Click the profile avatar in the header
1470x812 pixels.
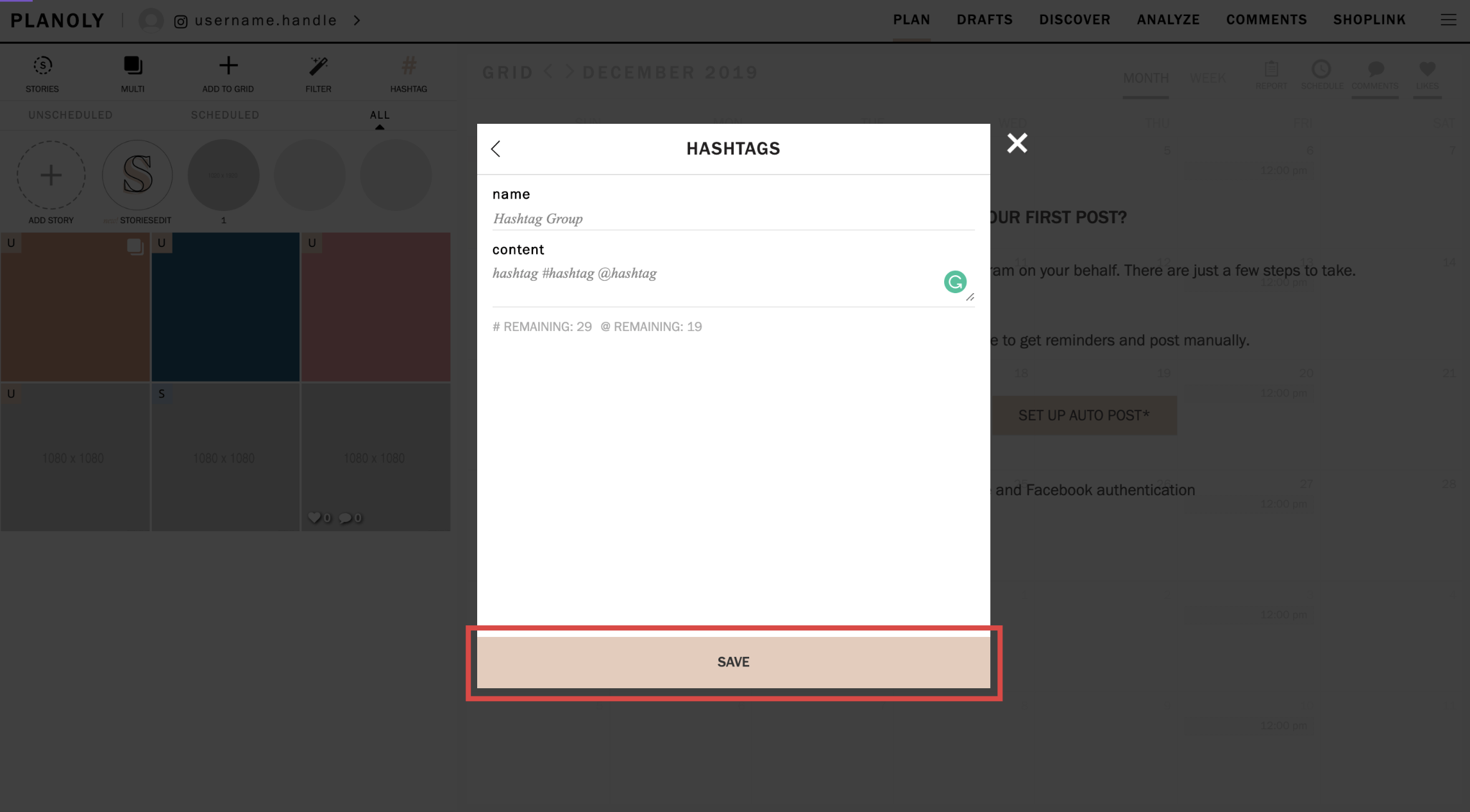(x=151, y=21)
